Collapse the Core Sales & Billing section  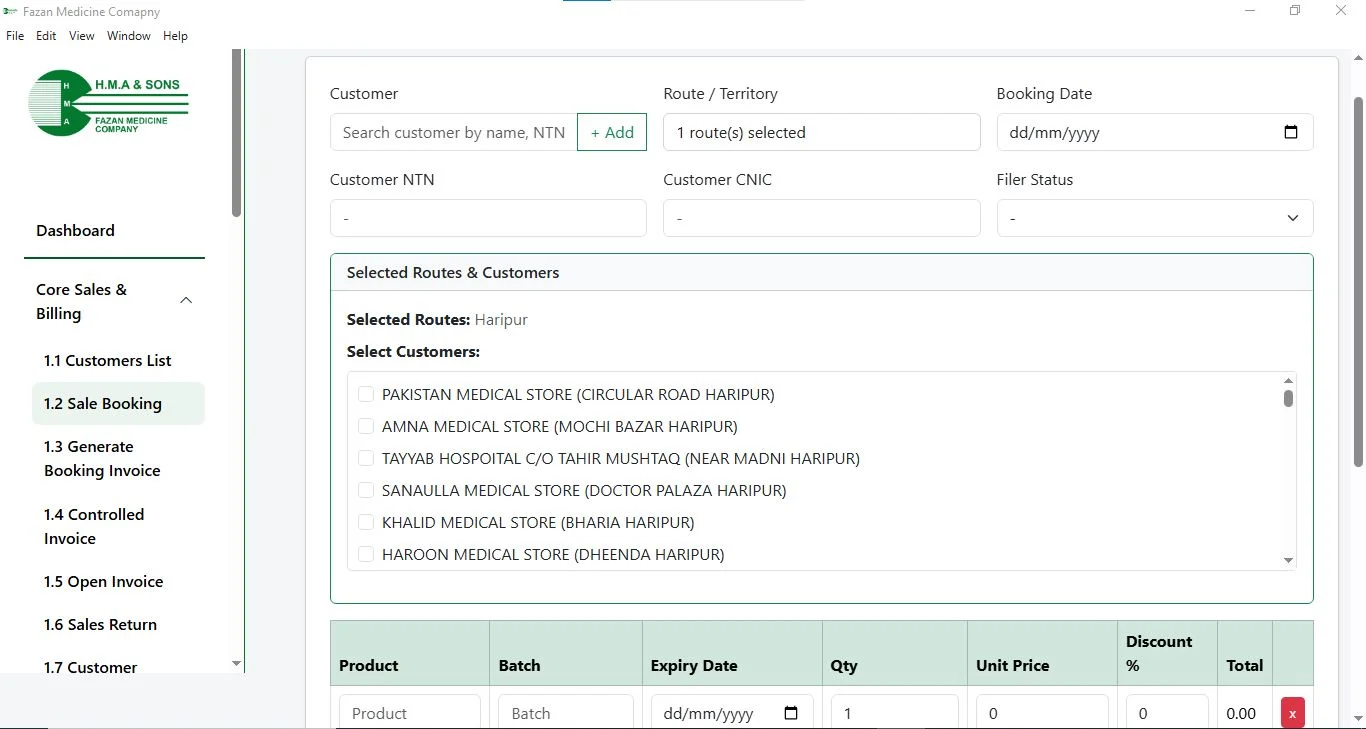[x=186, y=301]
